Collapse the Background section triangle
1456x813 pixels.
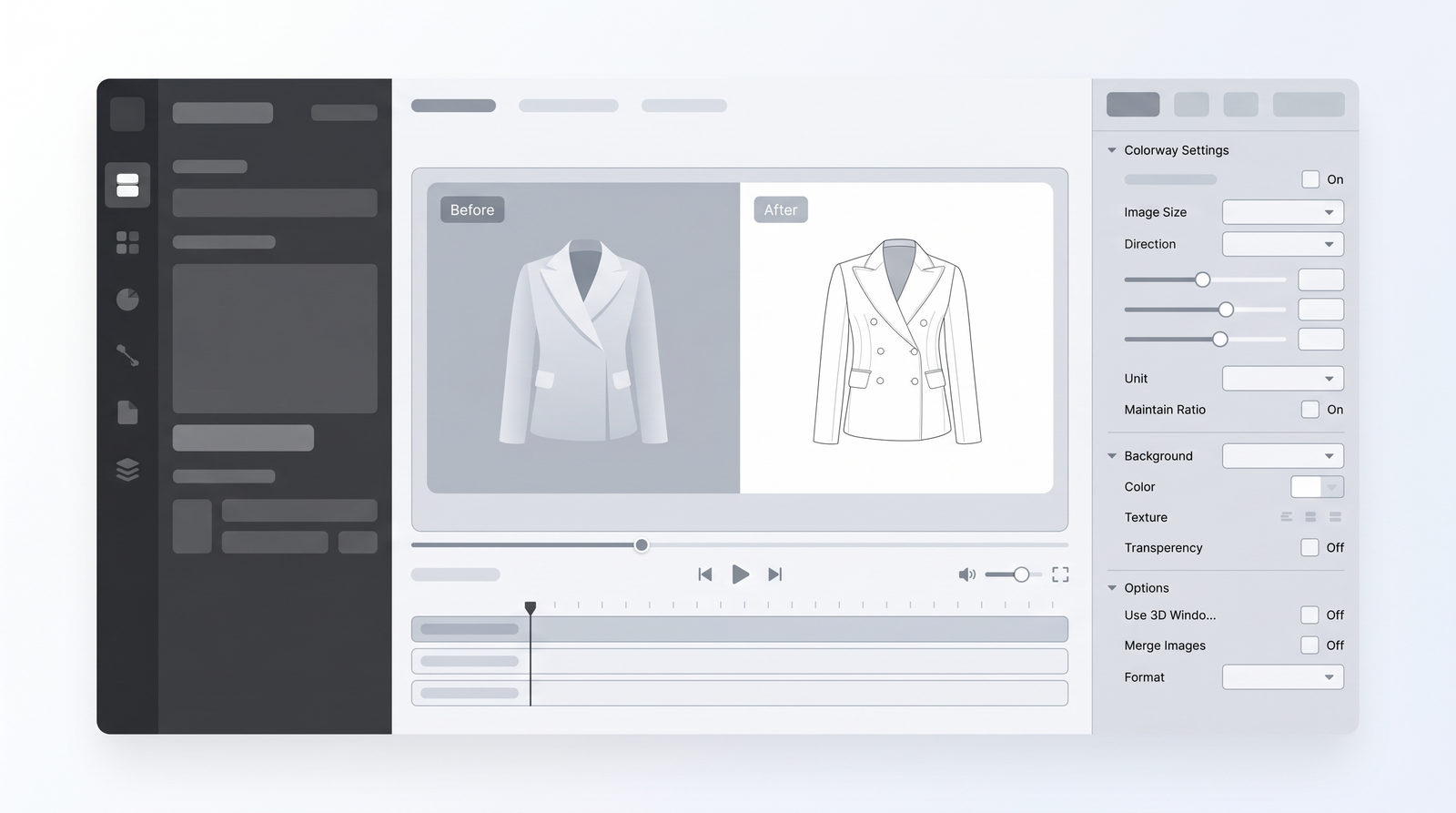(x=1112, y=456)
